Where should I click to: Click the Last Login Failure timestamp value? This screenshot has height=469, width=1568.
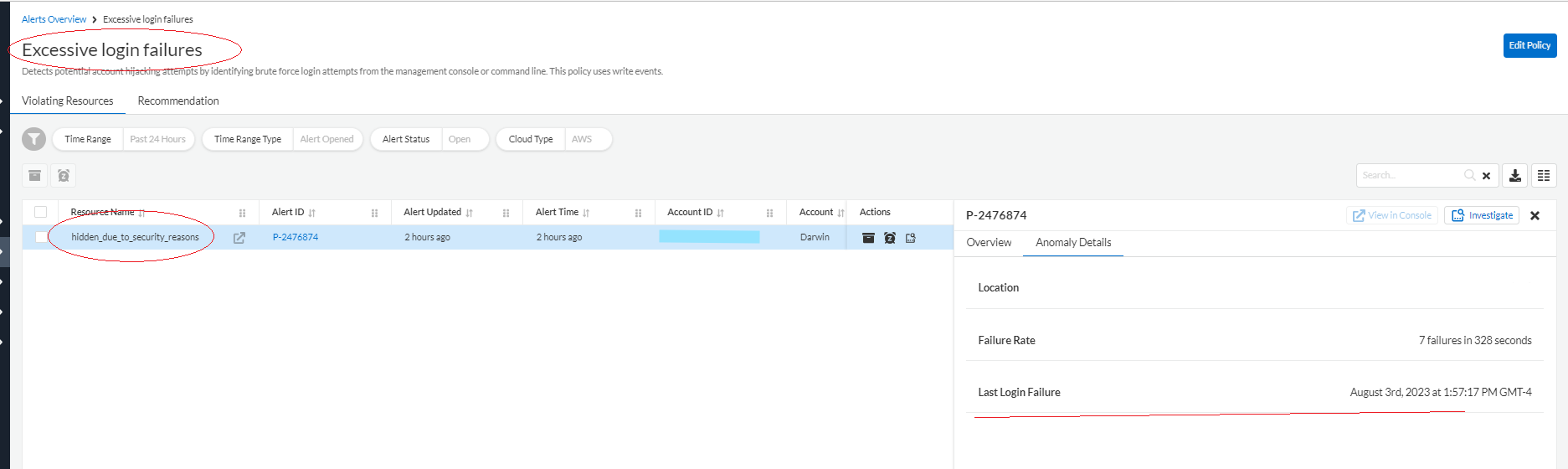tap(1441, 392)
